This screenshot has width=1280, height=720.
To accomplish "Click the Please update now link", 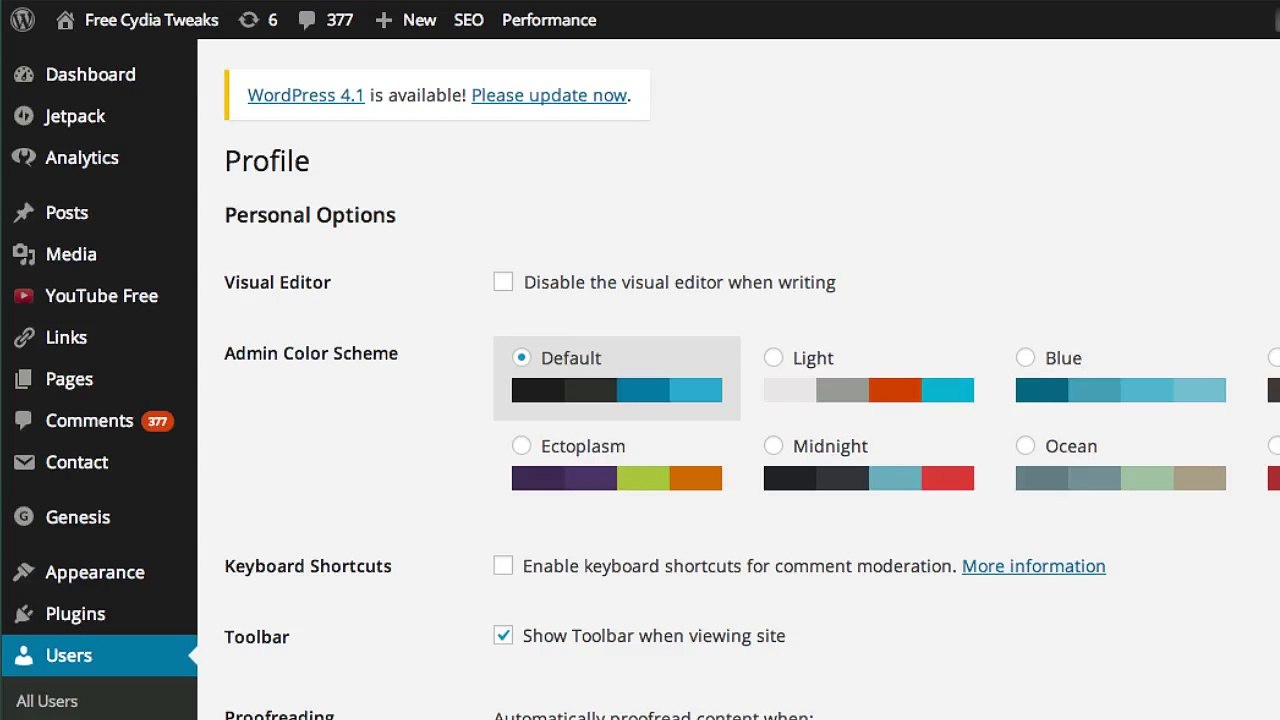I will (549, 96).
